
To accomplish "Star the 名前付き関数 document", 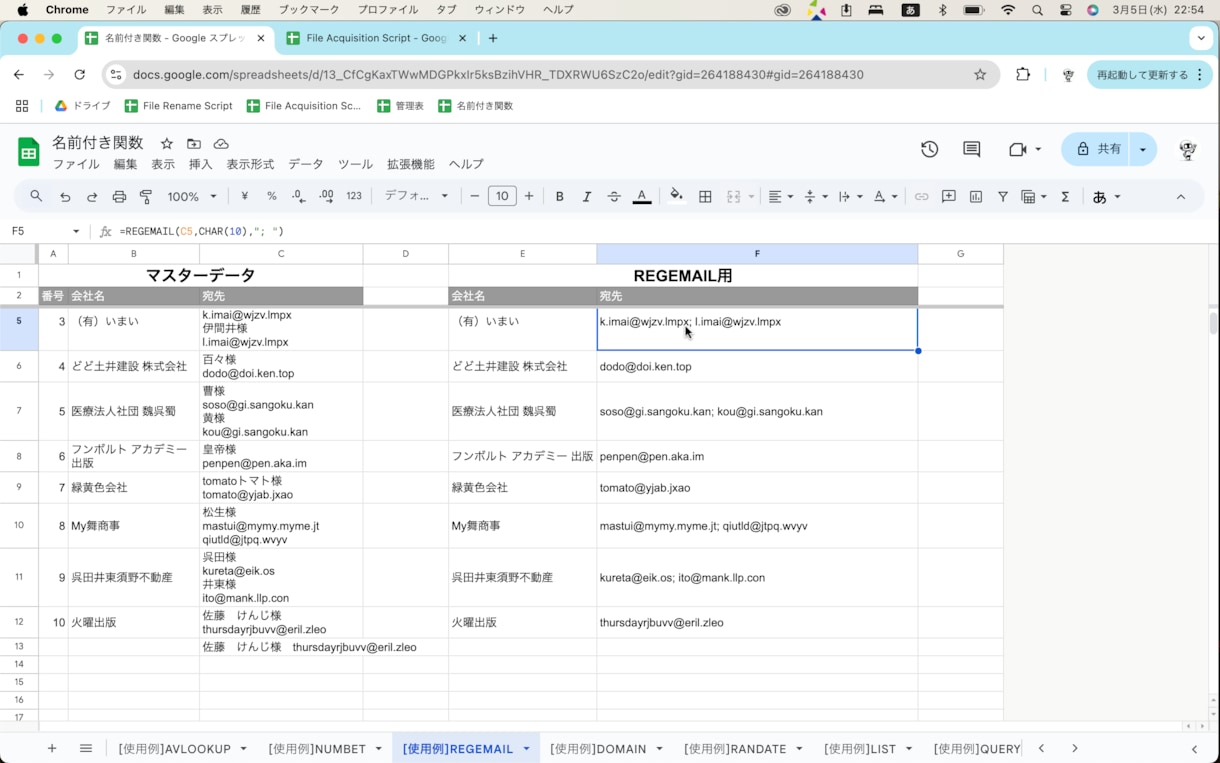I will [167, 144].
